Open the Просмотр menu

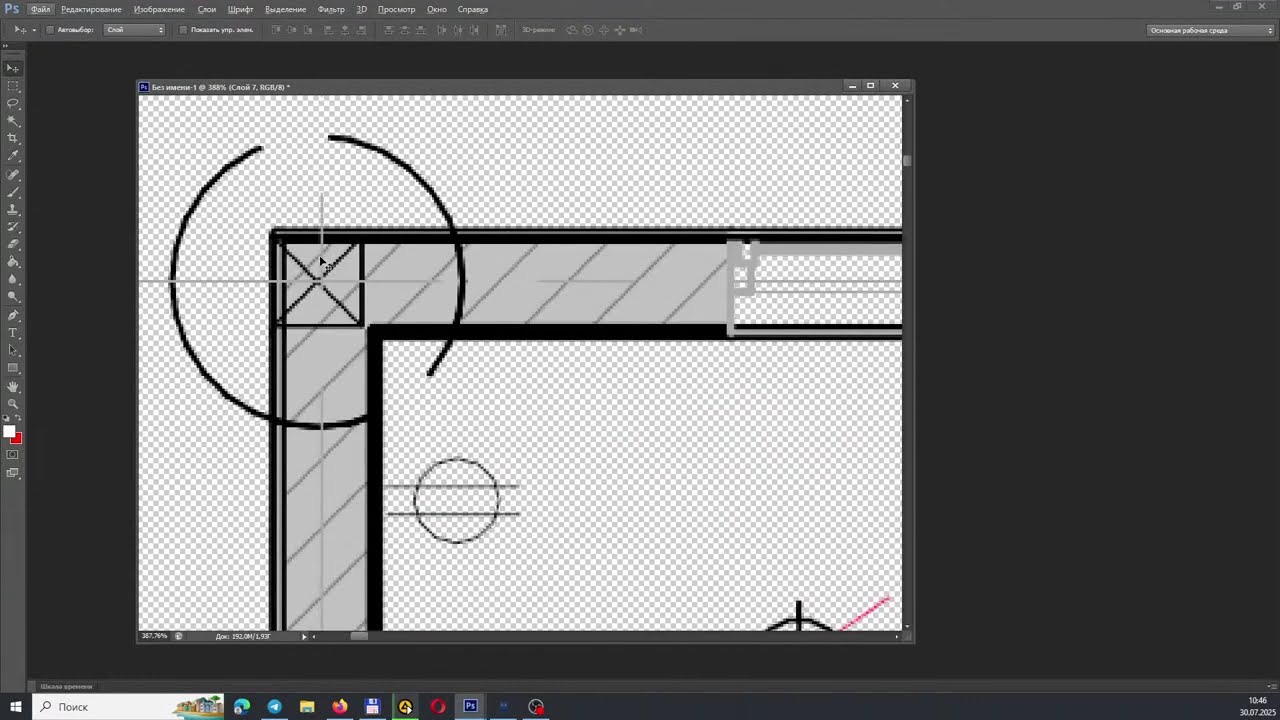pyautogui.click(x=397, y=9)
